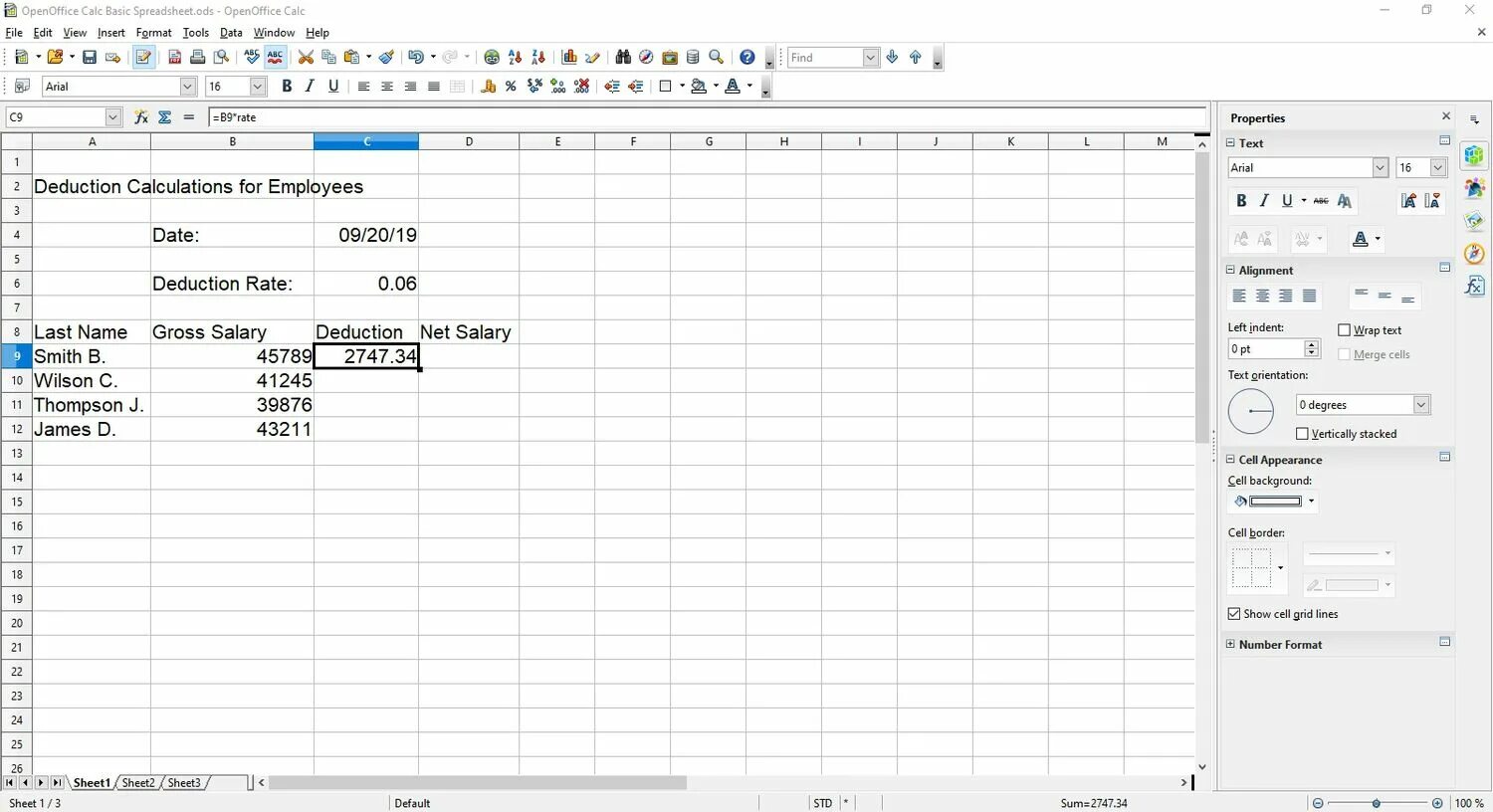1493x812 pixels.
Task: Toggle Bold in the formatting toolbar
Action: (287, 87)
